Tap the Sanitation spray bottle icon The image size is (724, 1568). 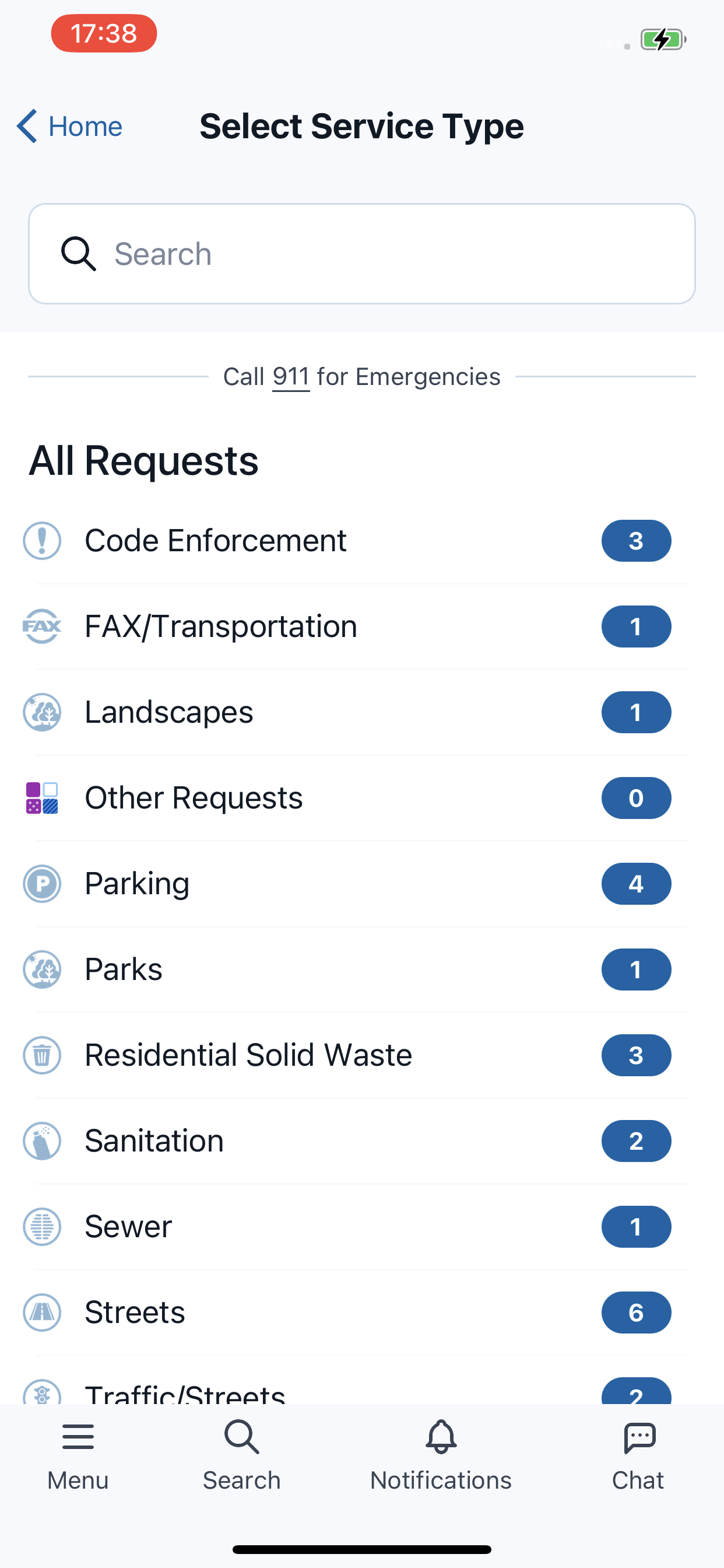click(42, 1140)
